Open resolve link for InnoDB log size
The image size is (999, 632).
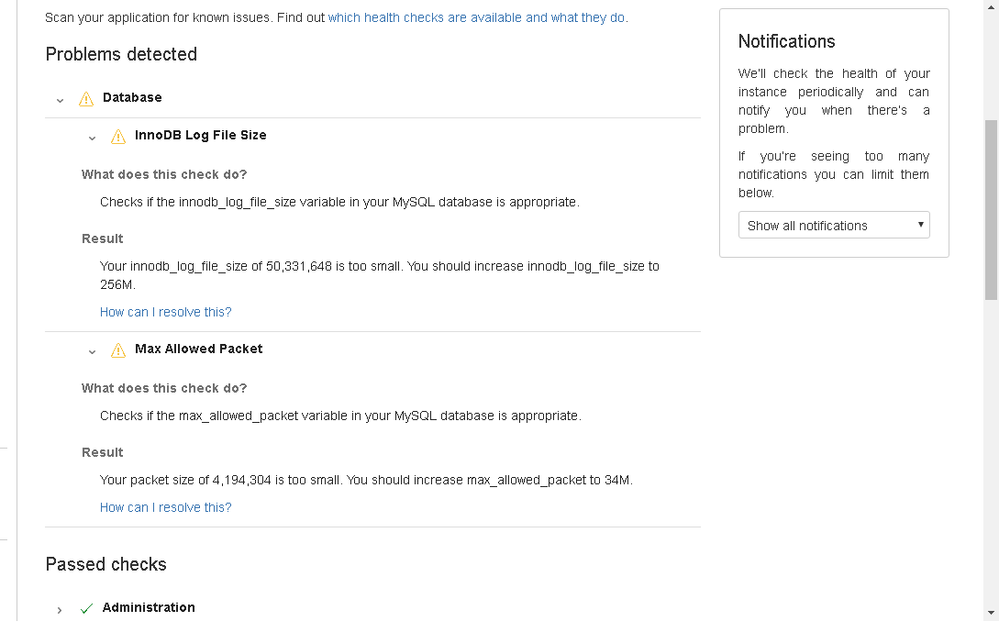point(166,312)
